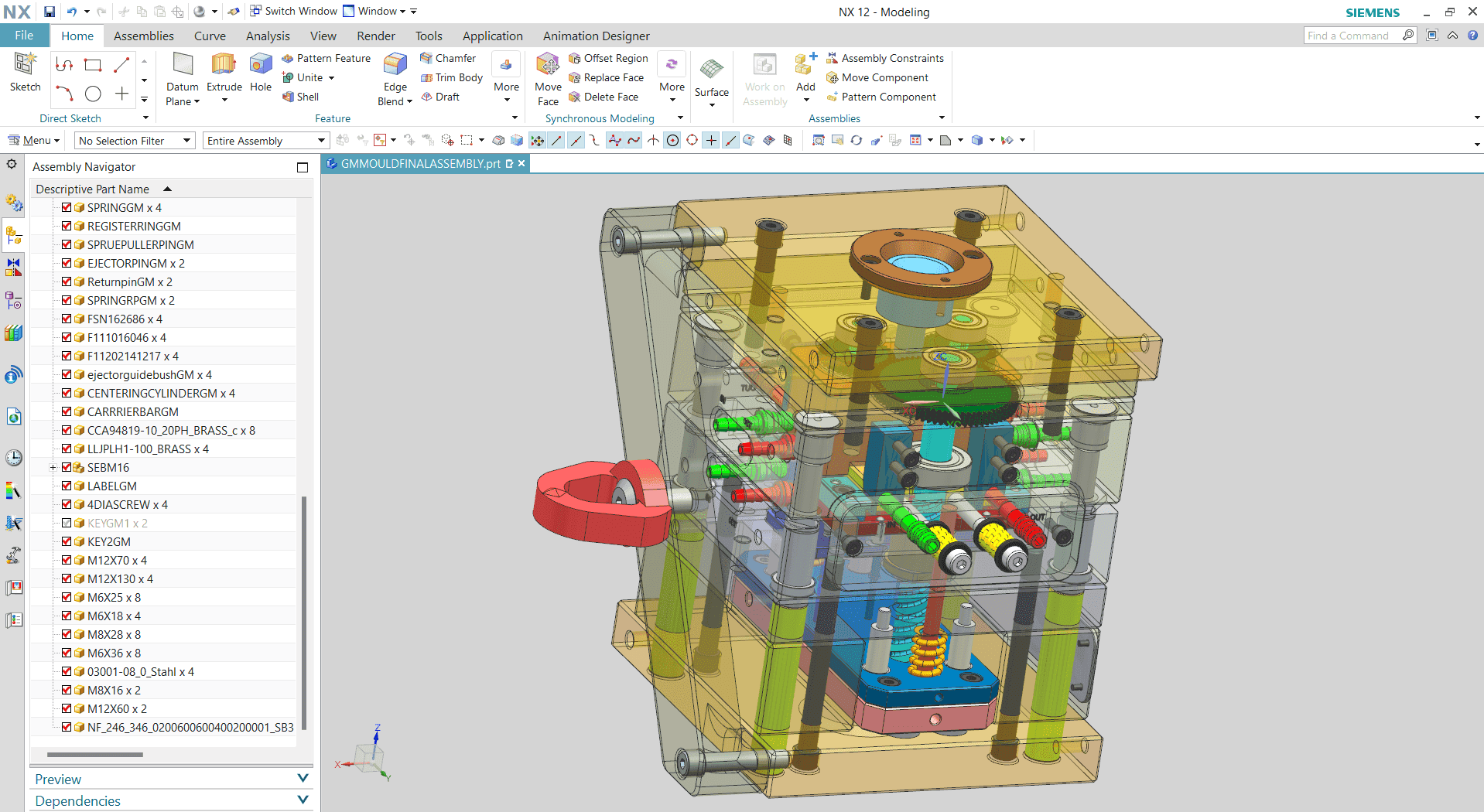The image size is (1484, 812).
Task: Click Assembly Constraints button
Action: (x=885, y=58)
